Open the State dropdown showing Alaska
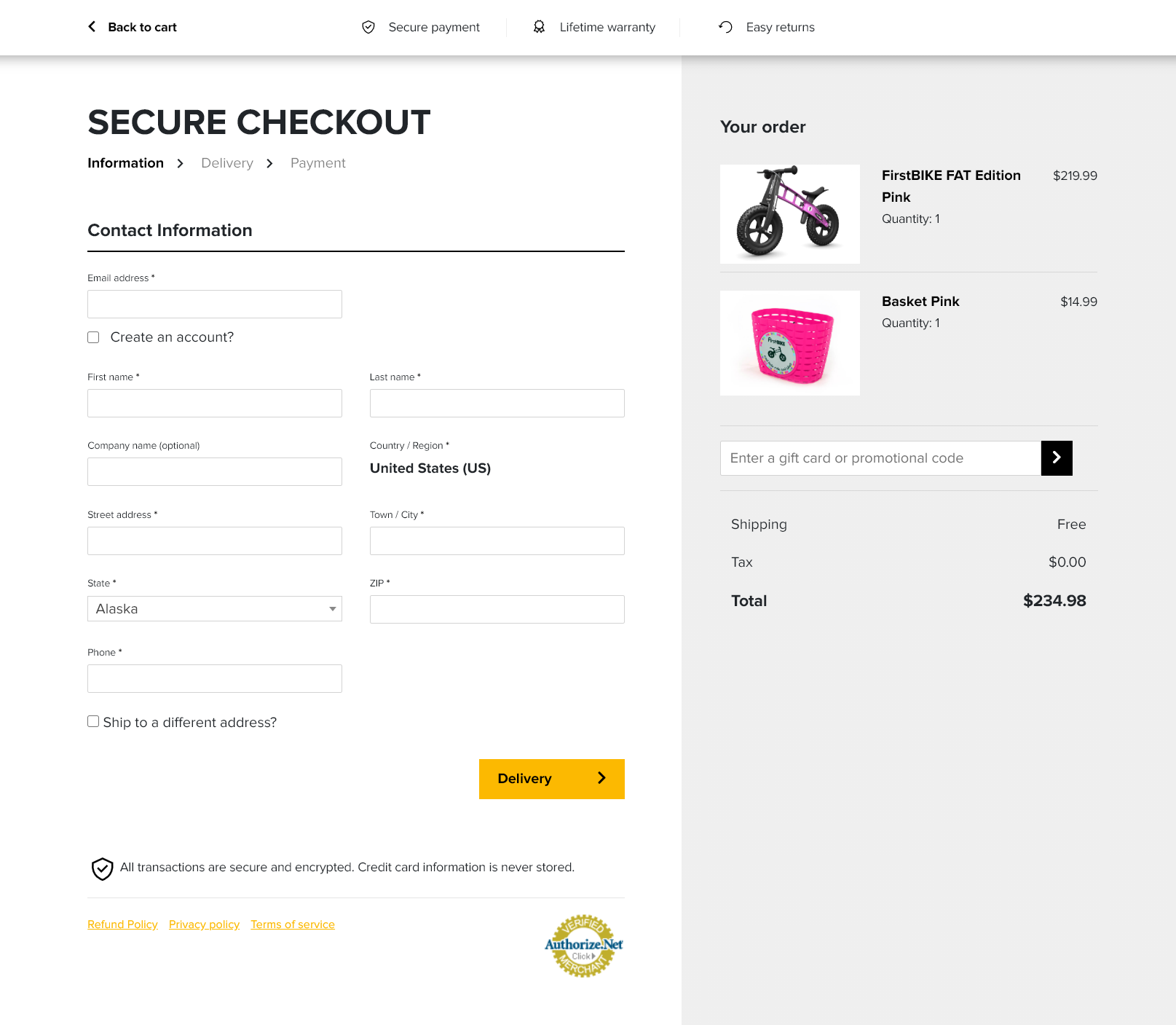 point(215,609)
